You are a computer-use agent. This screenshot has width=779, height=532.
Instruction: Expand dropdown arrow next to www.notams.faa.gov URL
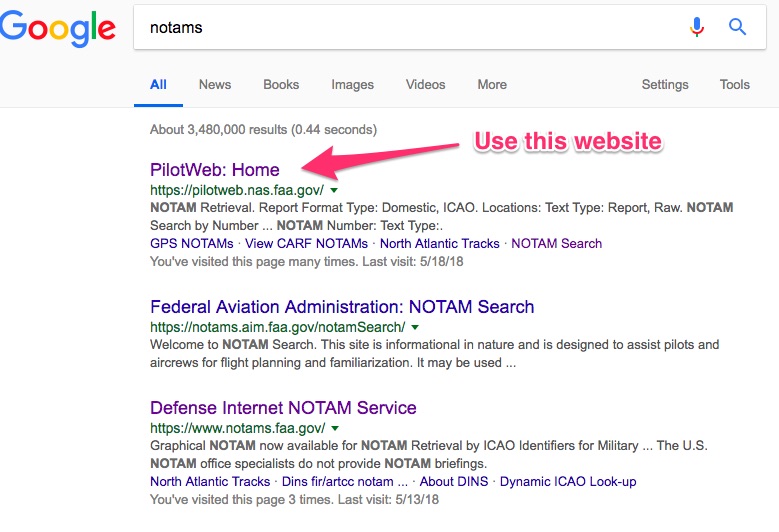point(335,428)
